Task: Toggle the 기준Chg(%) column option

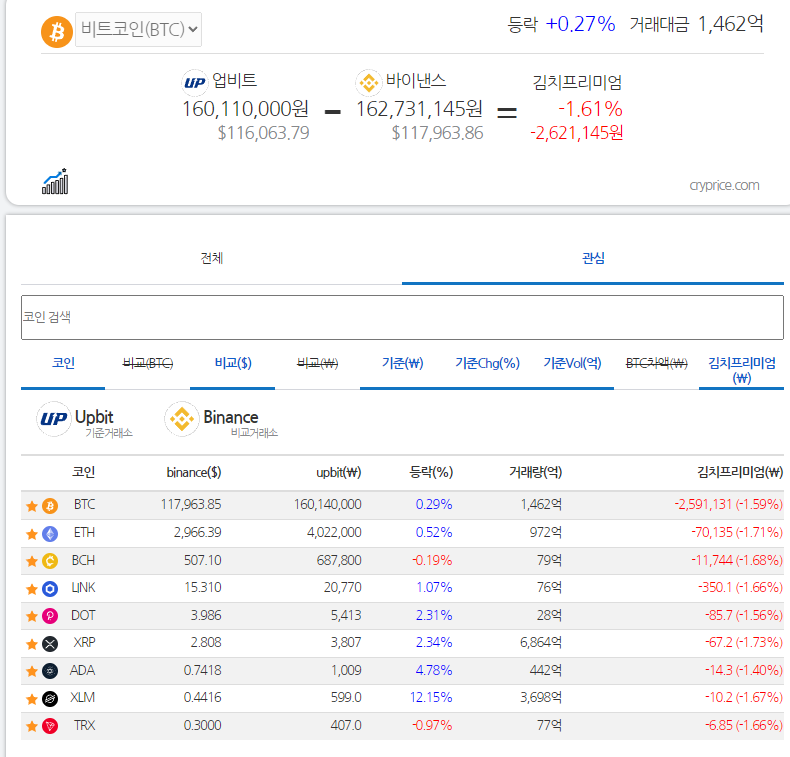Action: coord(487,364)
